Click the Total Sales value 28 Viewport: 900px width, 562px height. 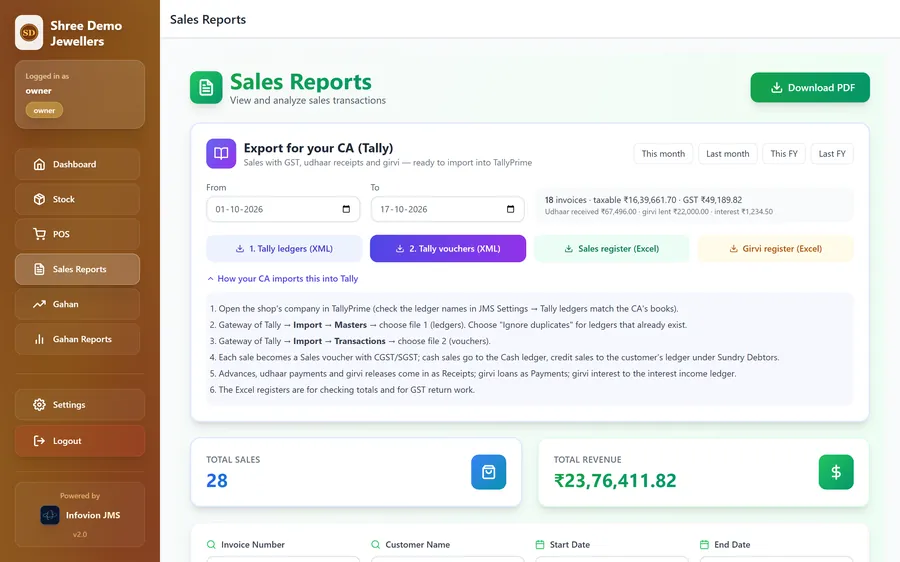tap(217, 480)
